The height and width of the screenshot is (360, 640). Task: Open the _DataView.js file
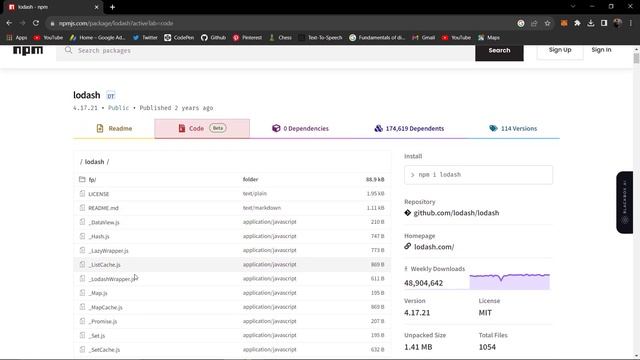(x=104, y=222)
